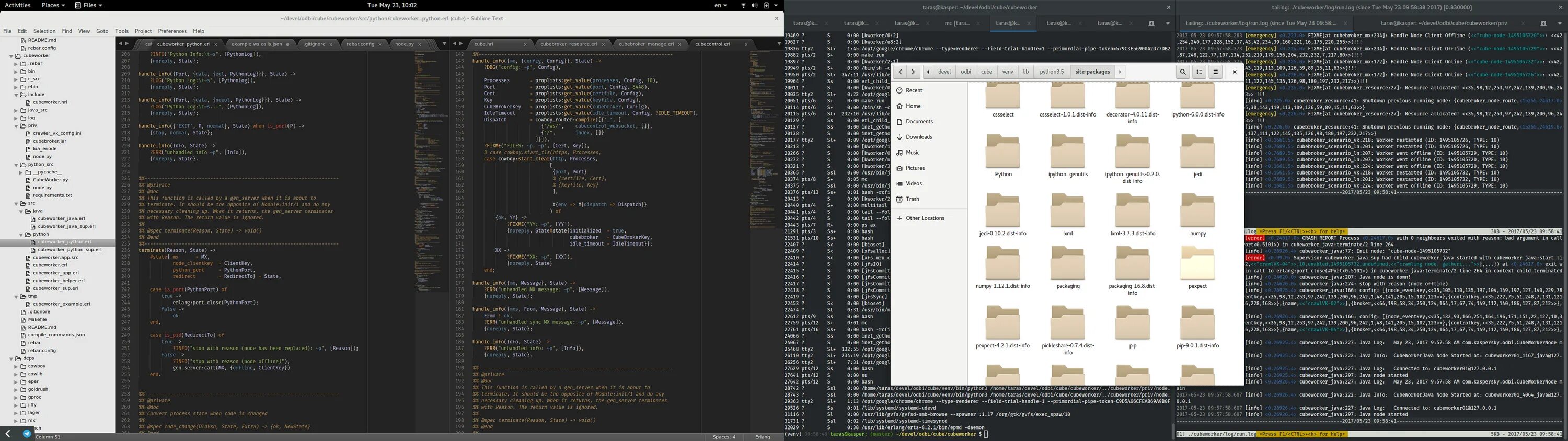Open the volume indicator in the top bar
This screenshot has width=1568, height=441.
[755, 5]
